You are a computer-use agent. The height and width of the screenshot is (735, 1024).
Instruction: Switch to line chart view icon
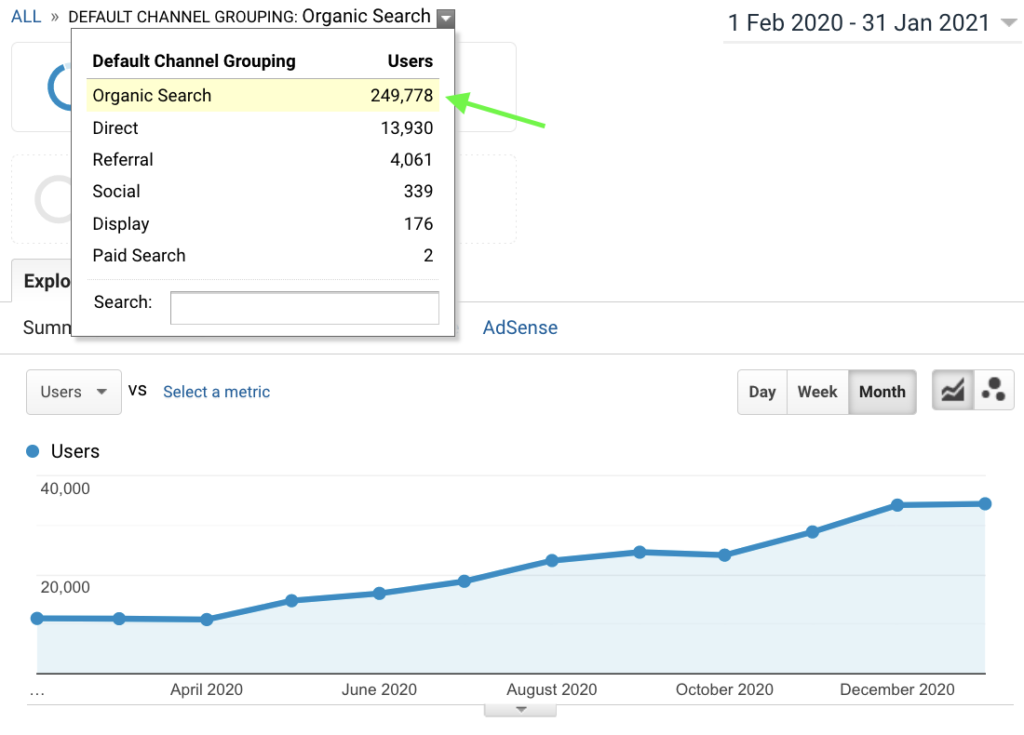pos(953,391)
